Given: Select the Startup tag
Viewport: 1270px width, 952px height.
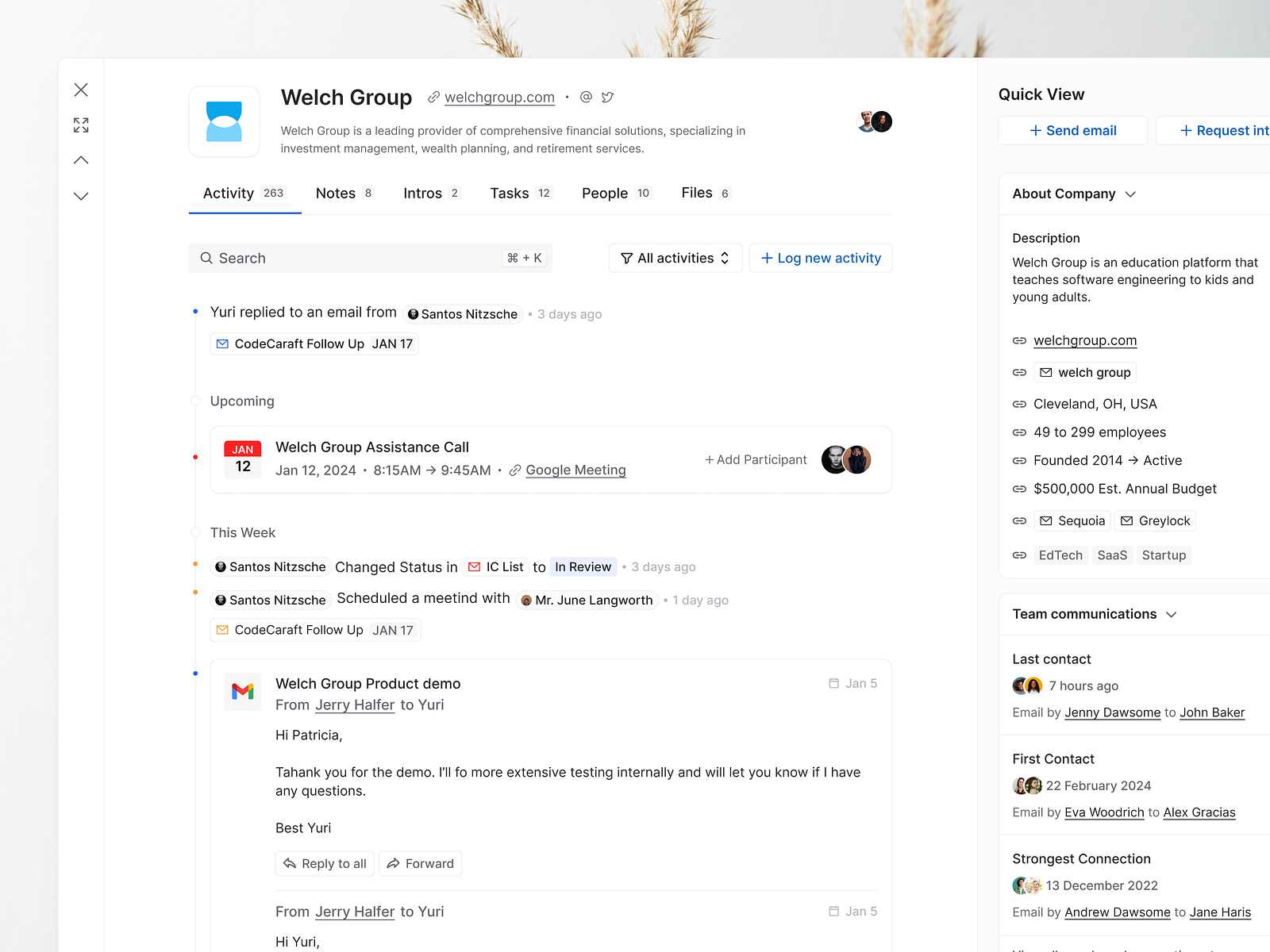Looking at the screenshot, I should click(x=1164, y=555).
